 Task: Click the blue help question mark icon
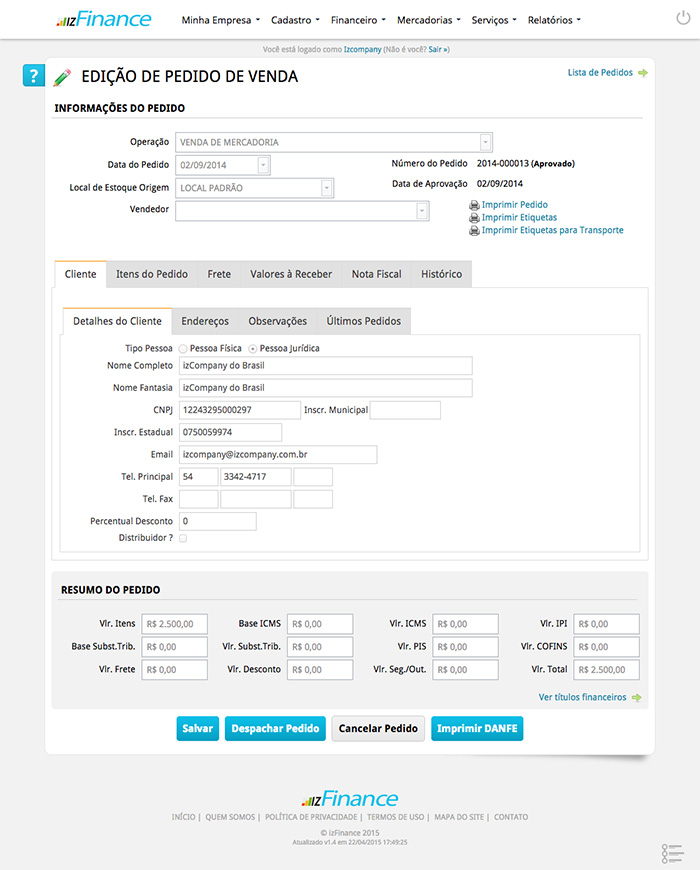[34, 76]
